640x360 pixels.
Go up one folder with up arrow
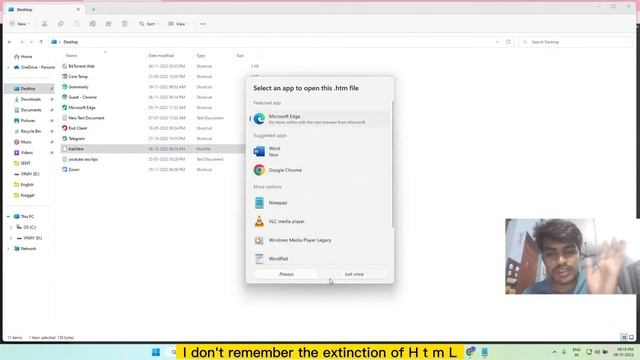pos(41,42)
